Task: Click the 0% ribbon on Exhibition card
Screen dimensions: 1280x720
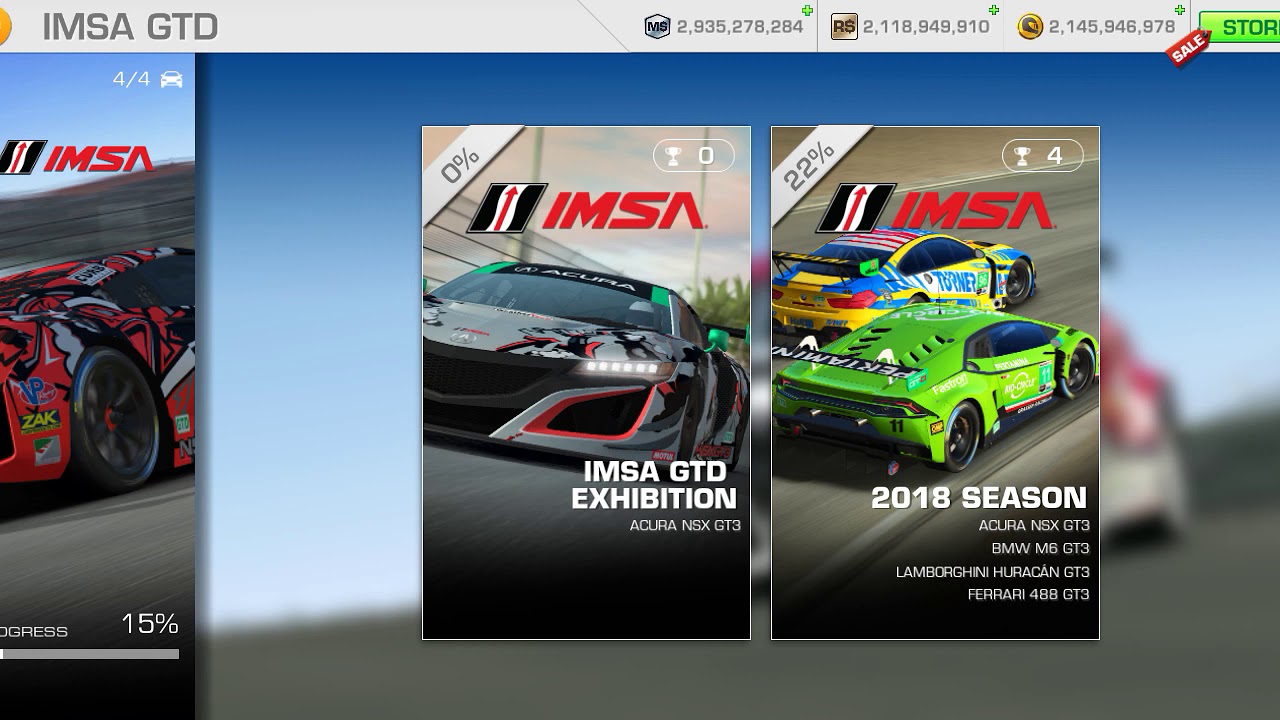Action: pos(461,164)
